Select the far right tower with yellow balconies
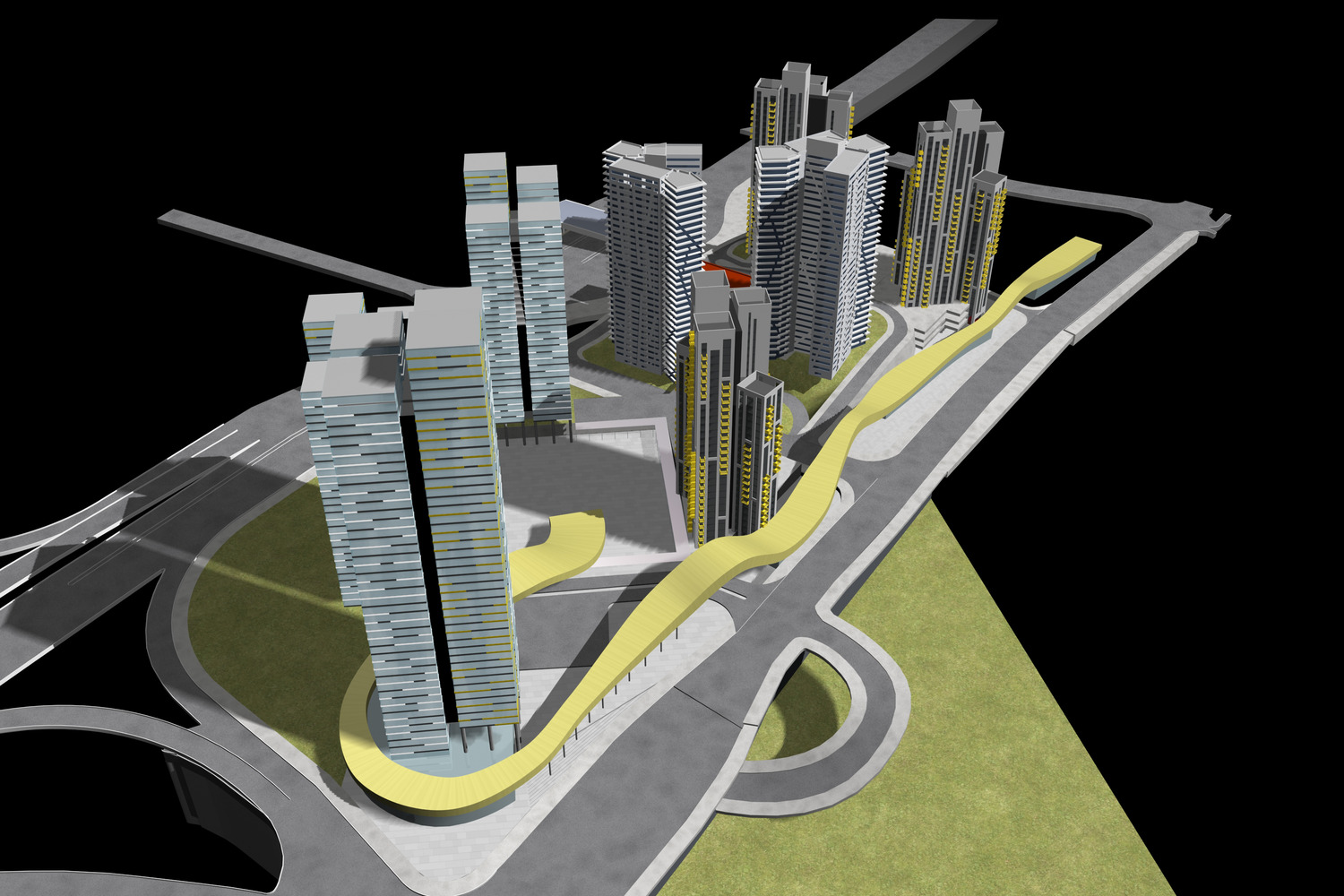 950,215
